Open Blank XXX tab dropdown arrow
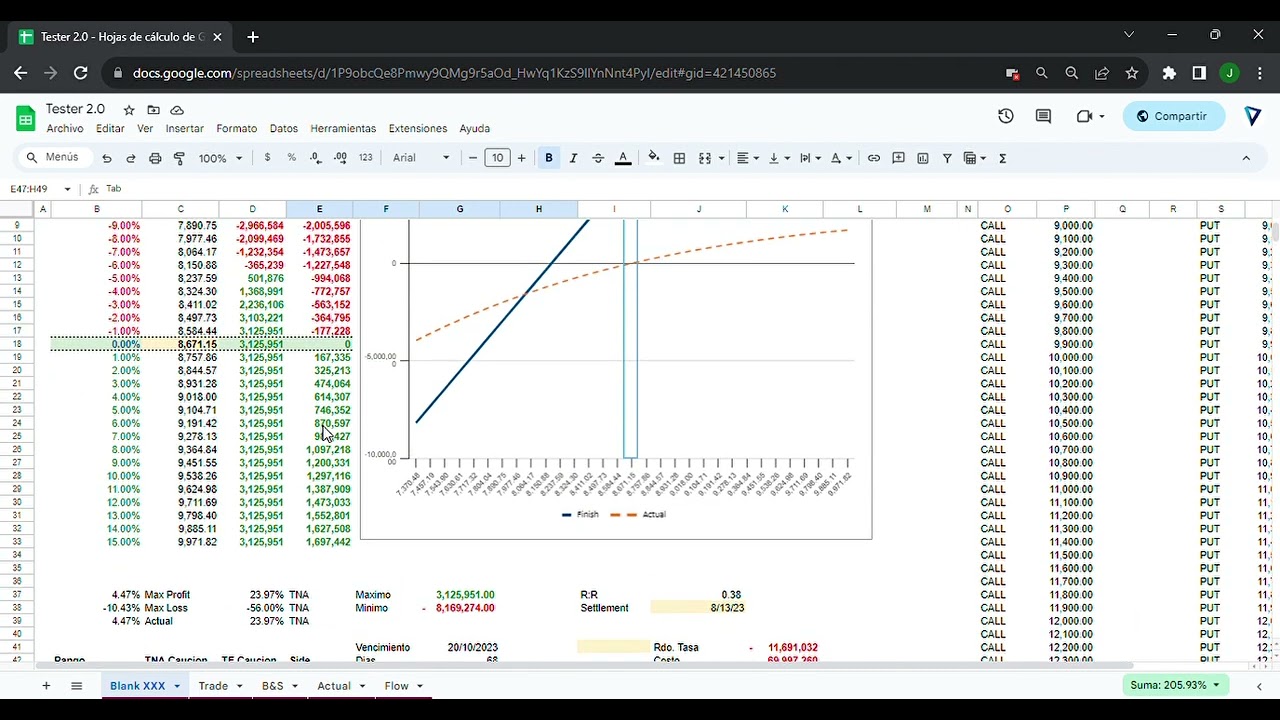Viewport: 1280px width, 720px height. click(x=177, y=686)
